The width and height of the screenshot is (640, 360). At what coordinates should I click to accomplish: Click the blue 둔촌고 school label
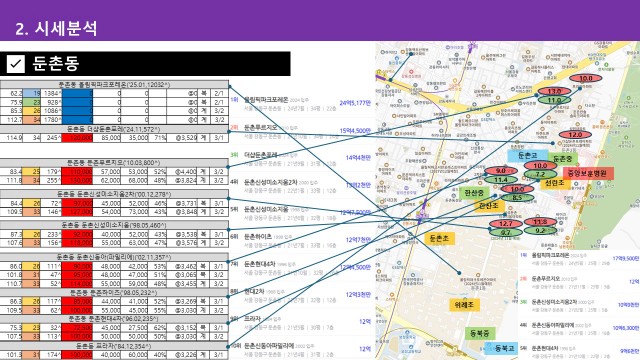528,156
